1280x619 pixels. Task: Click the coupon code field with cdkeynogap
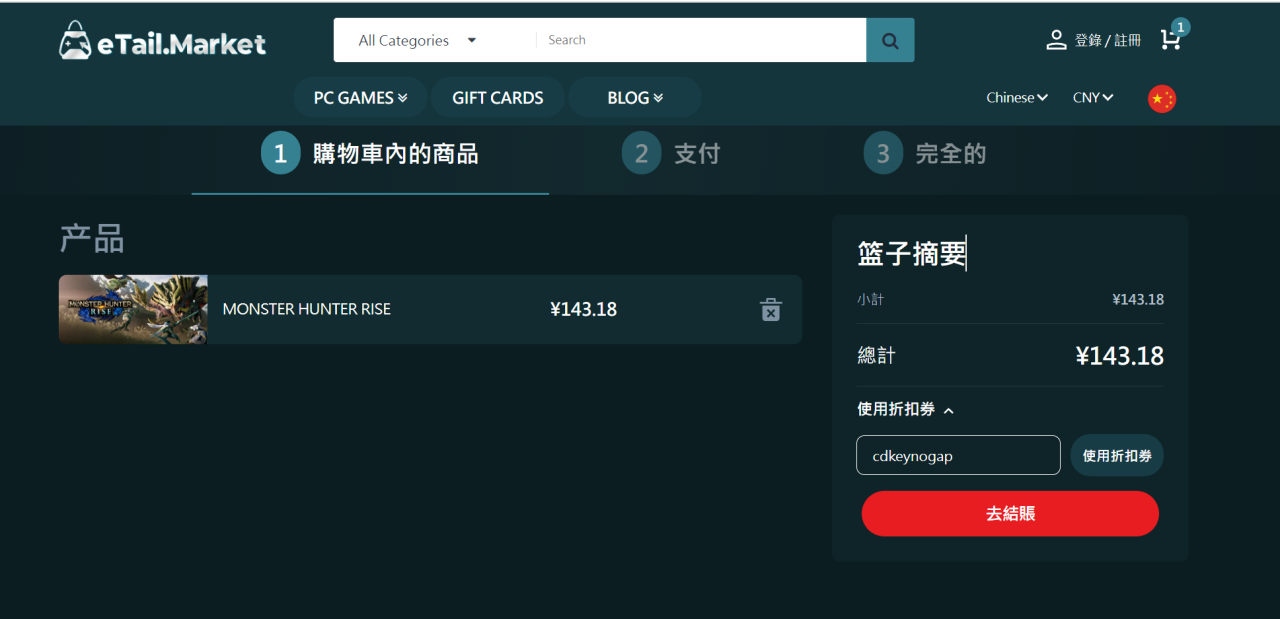[958, 455]
